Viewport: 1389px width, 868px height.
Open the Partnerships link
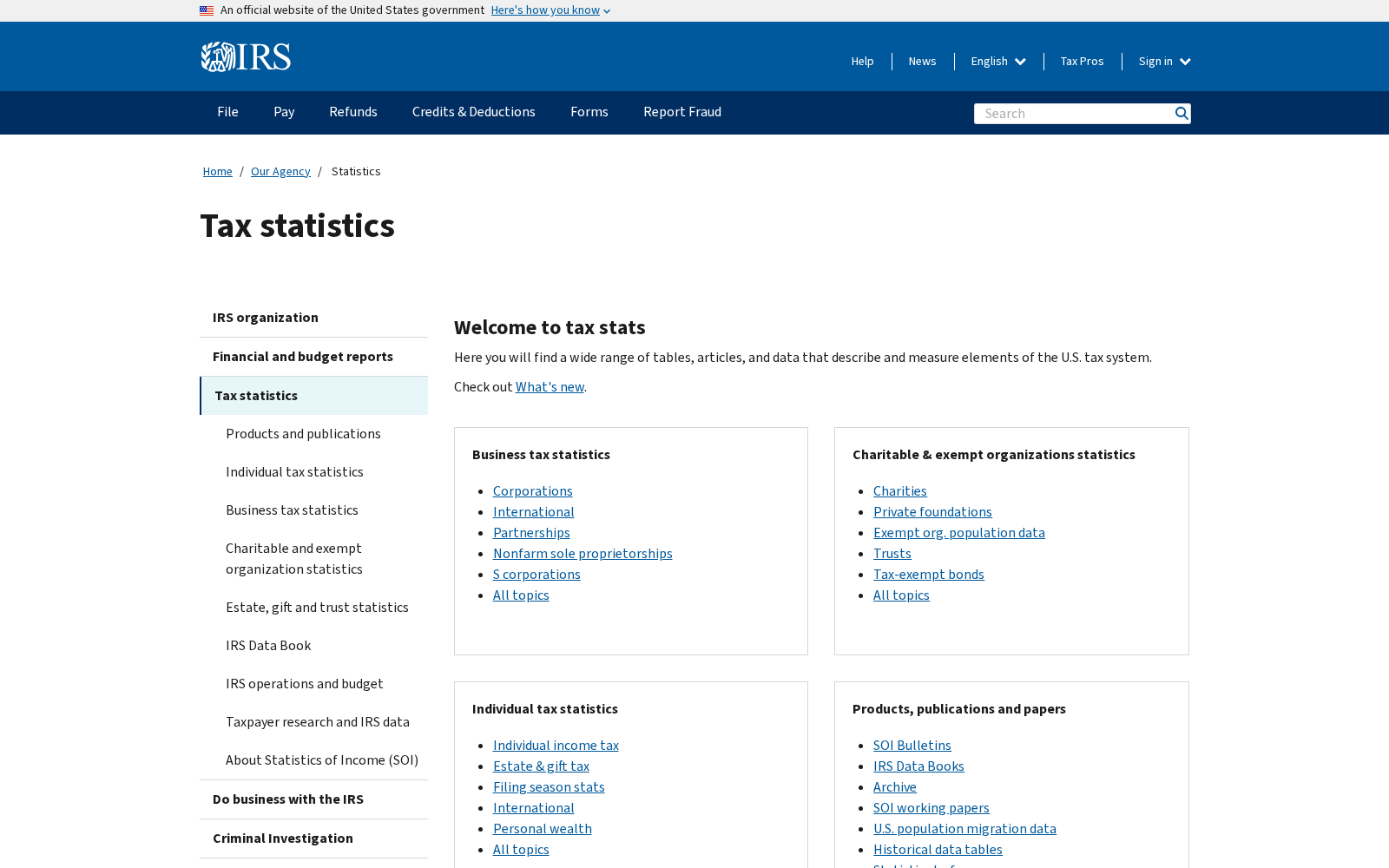[531, 533]
